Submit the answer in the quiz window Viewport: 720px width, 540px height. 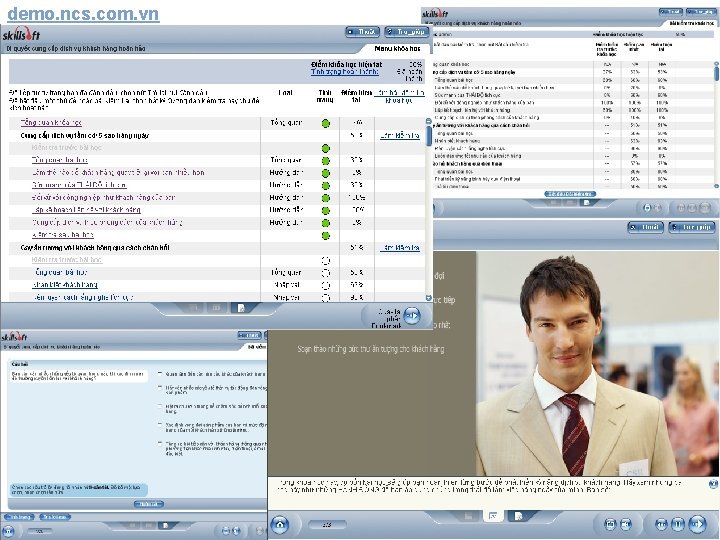(x=148, y=504)
